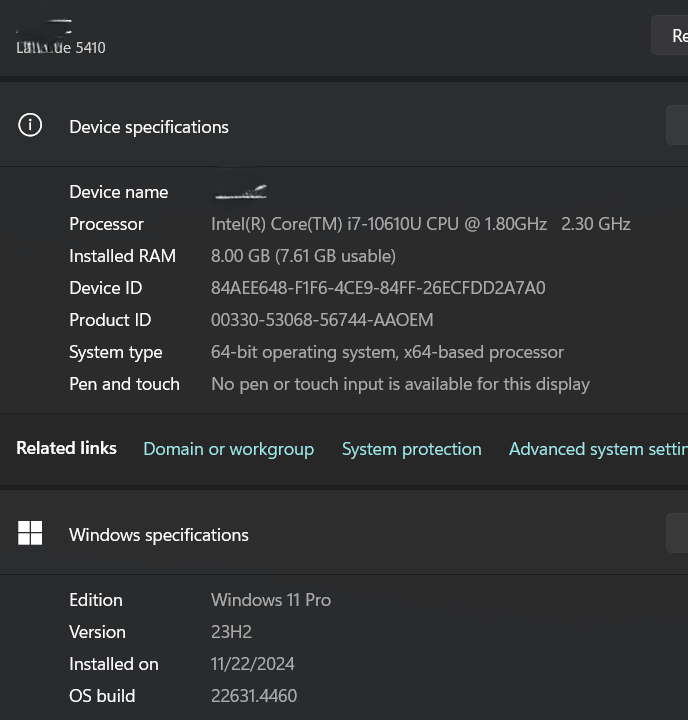The image size is (688, 720).
Task: Click the Device specifications info icon
Action: coord(30,125)
